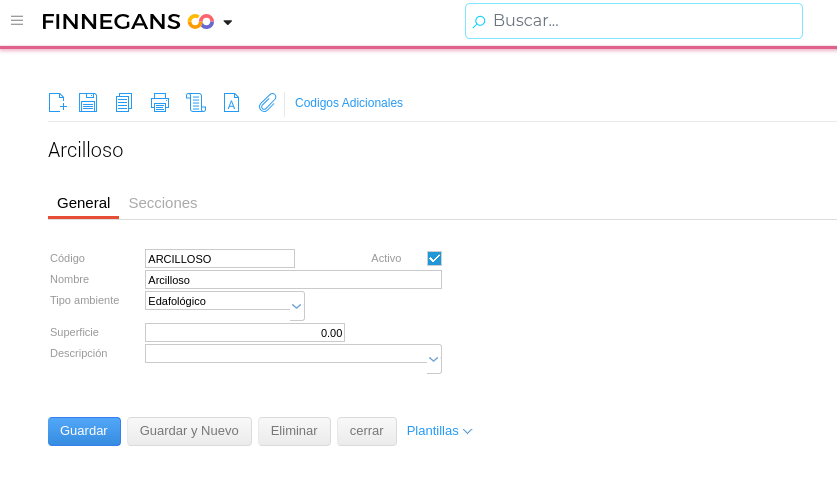Switch to the Secciones tab
This screenshot has width=837, height=479.
pyautogui.click(x=163, y=203)
